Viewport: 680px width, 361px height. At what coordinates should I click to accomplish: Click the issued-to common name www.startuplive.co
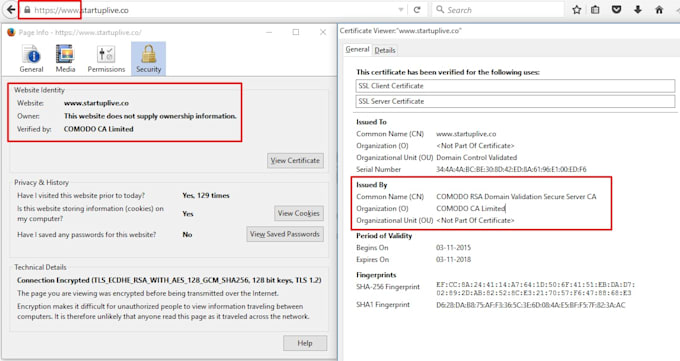tap(466, 134)
